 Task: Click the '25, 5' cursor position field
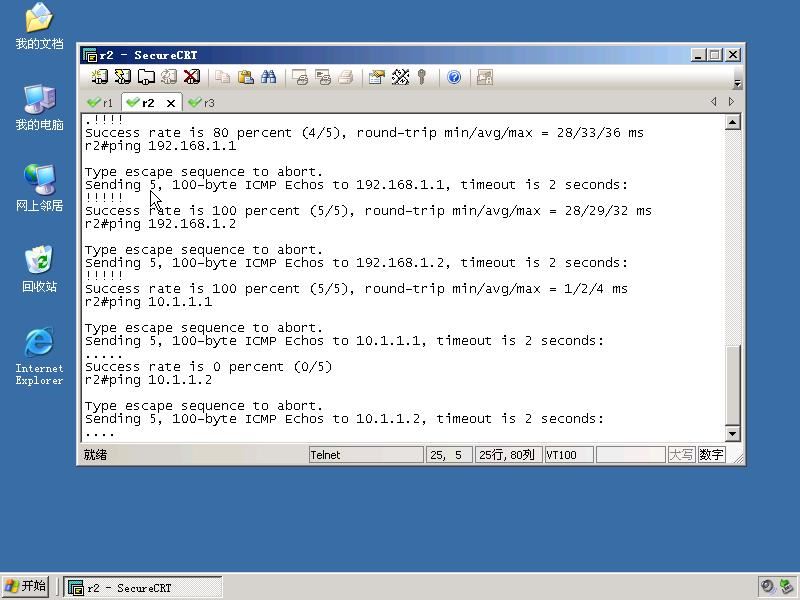pyautogui.click(x=448, y=455)
